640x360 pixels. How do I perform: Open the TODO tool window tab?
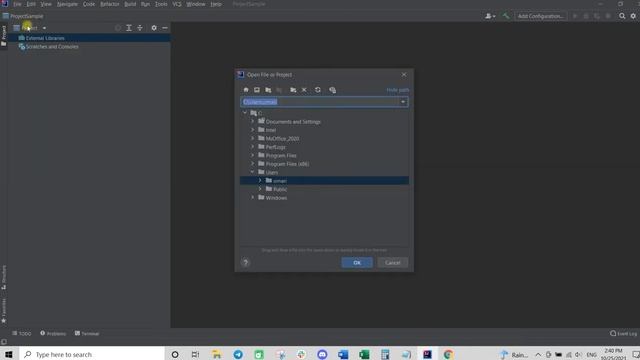pyautogui.click(x=22, y=333)
